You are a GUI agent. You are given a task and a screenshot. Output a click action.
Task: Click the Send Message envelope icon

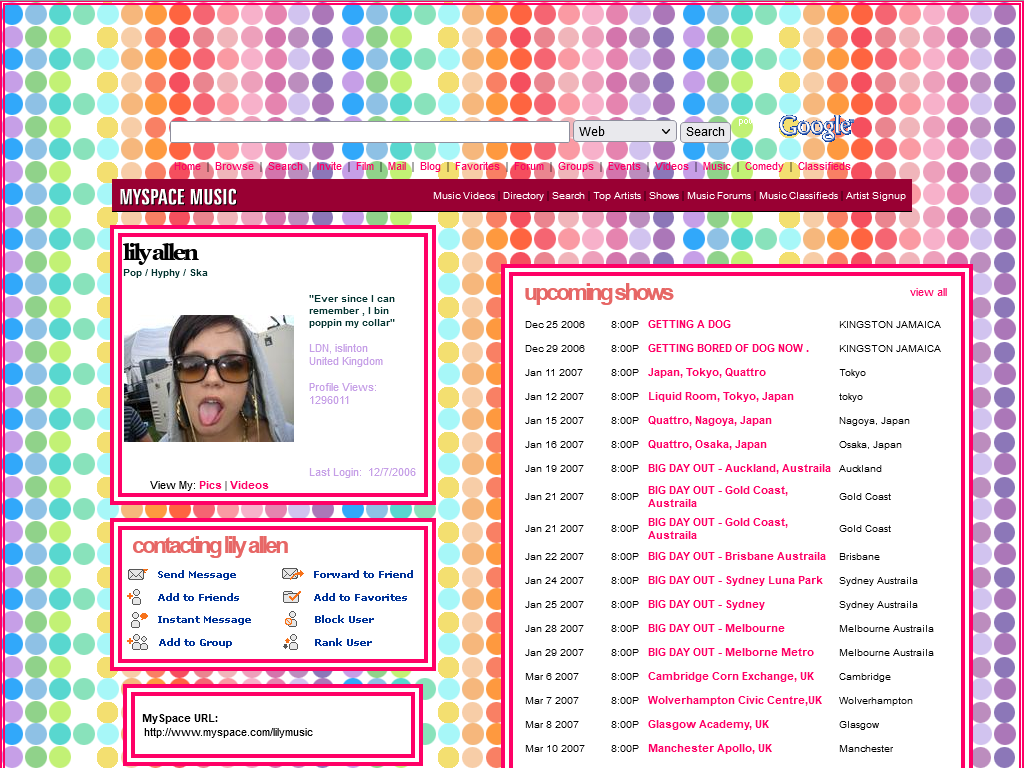coord(137,575)
